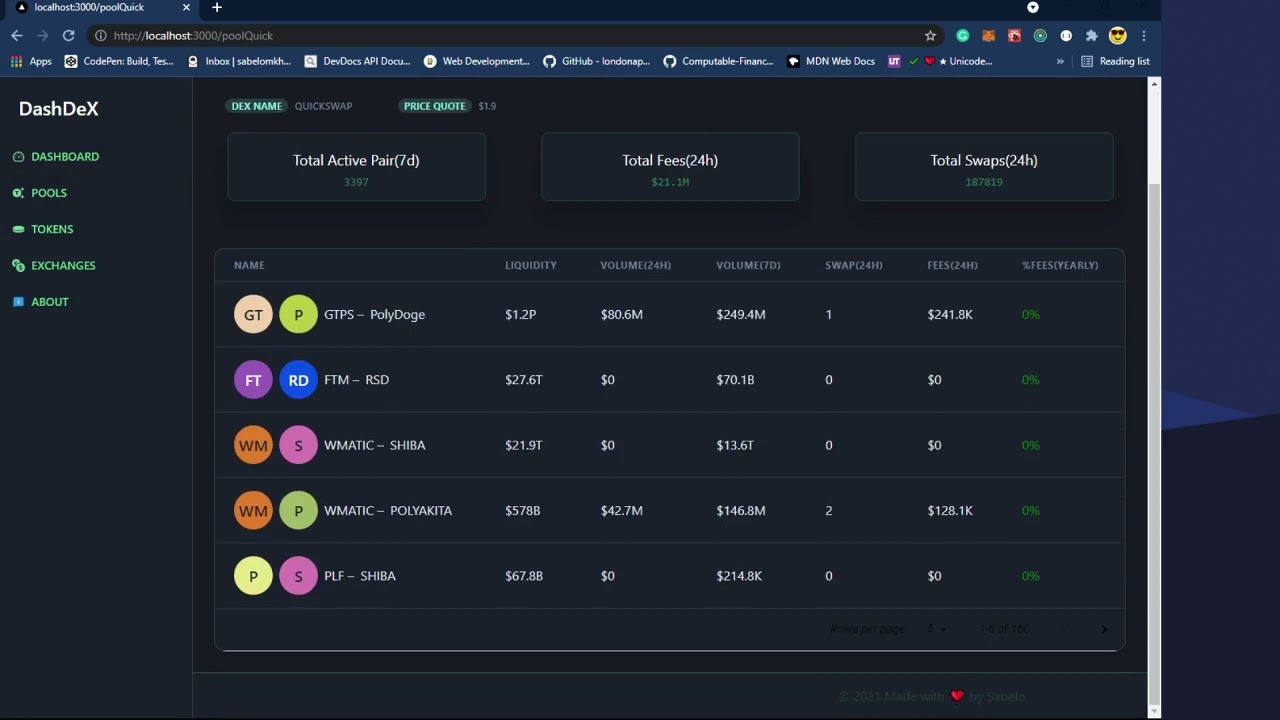Image resolution: width=1280 pixels, height=720 pixels.
Task: Click S avatar in PLF–SHIBA row
Action: point(298,576)
